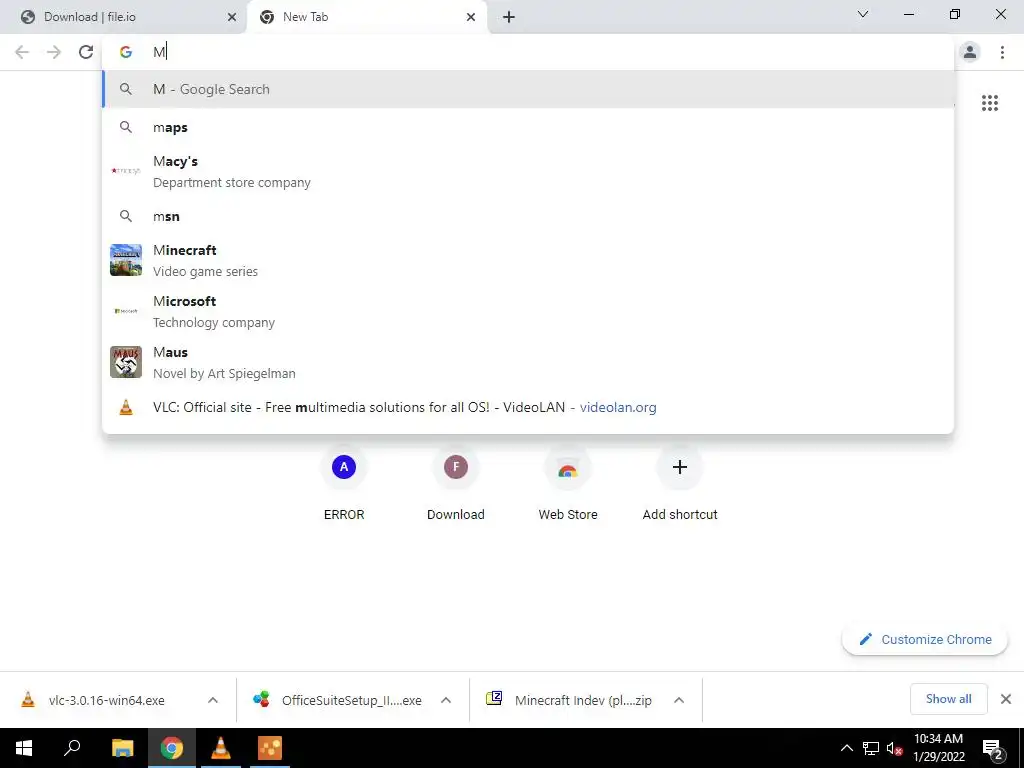Click the muted volume tray icon

pyautogui.click(x=894, y=748)
